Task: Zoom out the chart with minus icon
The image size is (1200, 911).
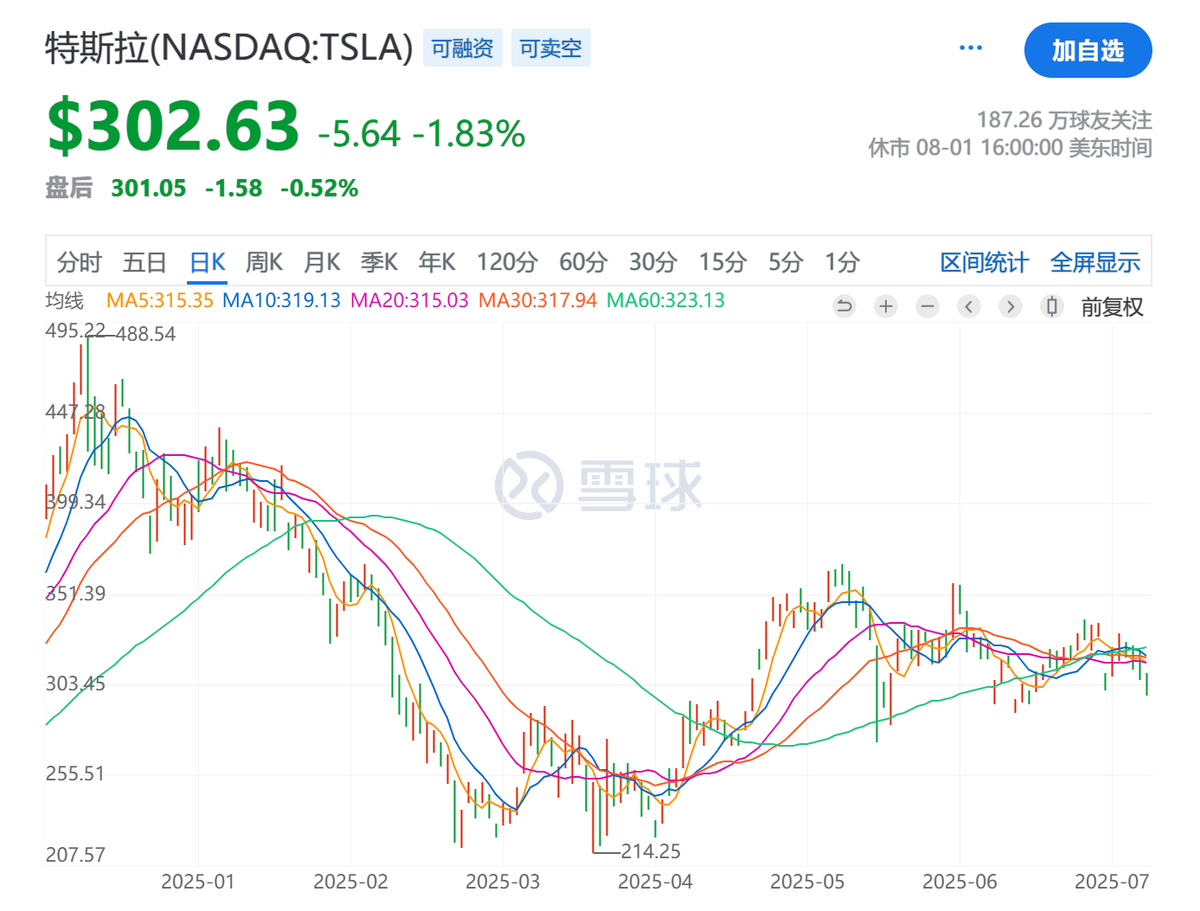Action: [x=927, y=307]
